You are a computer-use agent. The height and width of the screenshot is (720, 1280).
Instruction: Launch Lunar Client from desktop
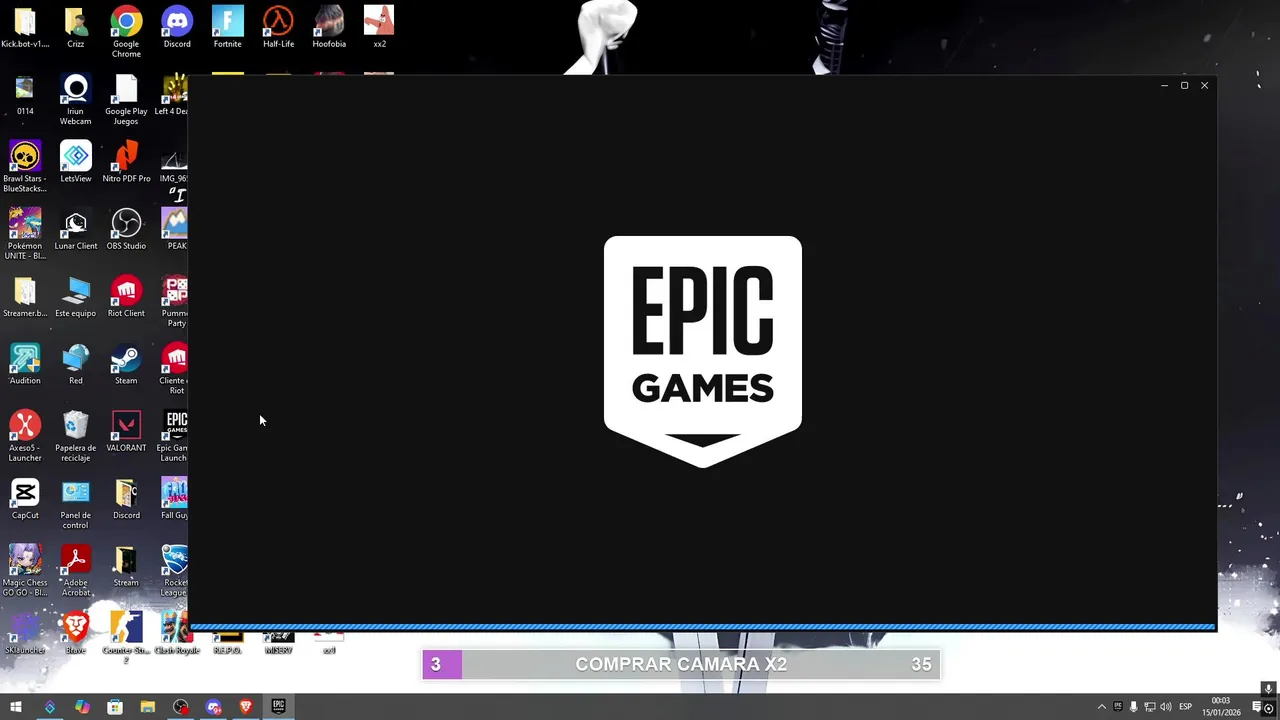click(75, 229)
